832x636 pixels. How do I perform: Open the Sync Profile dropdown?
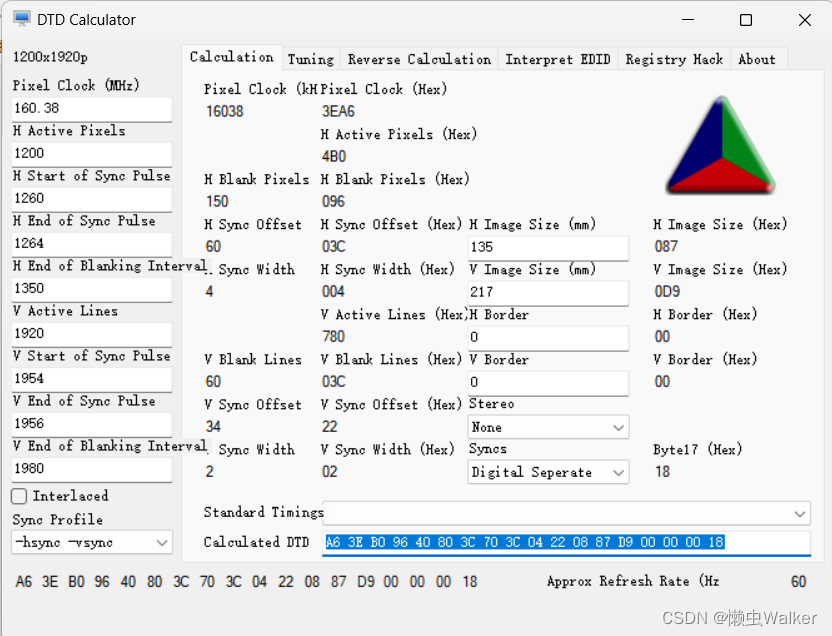click(91, 541)
